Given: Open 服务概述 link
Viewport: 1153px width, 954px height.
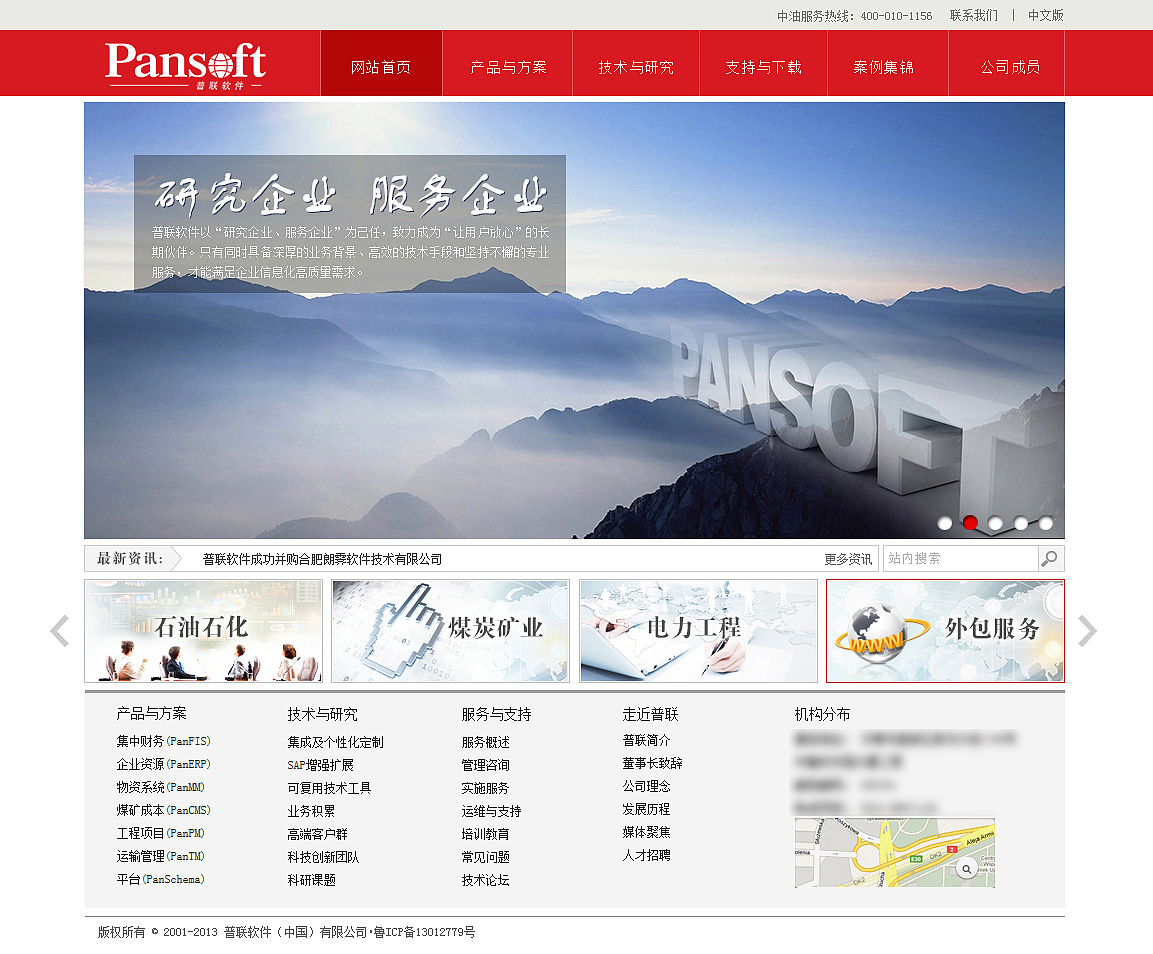Looking at the screenshot, I should pos(485,742).
